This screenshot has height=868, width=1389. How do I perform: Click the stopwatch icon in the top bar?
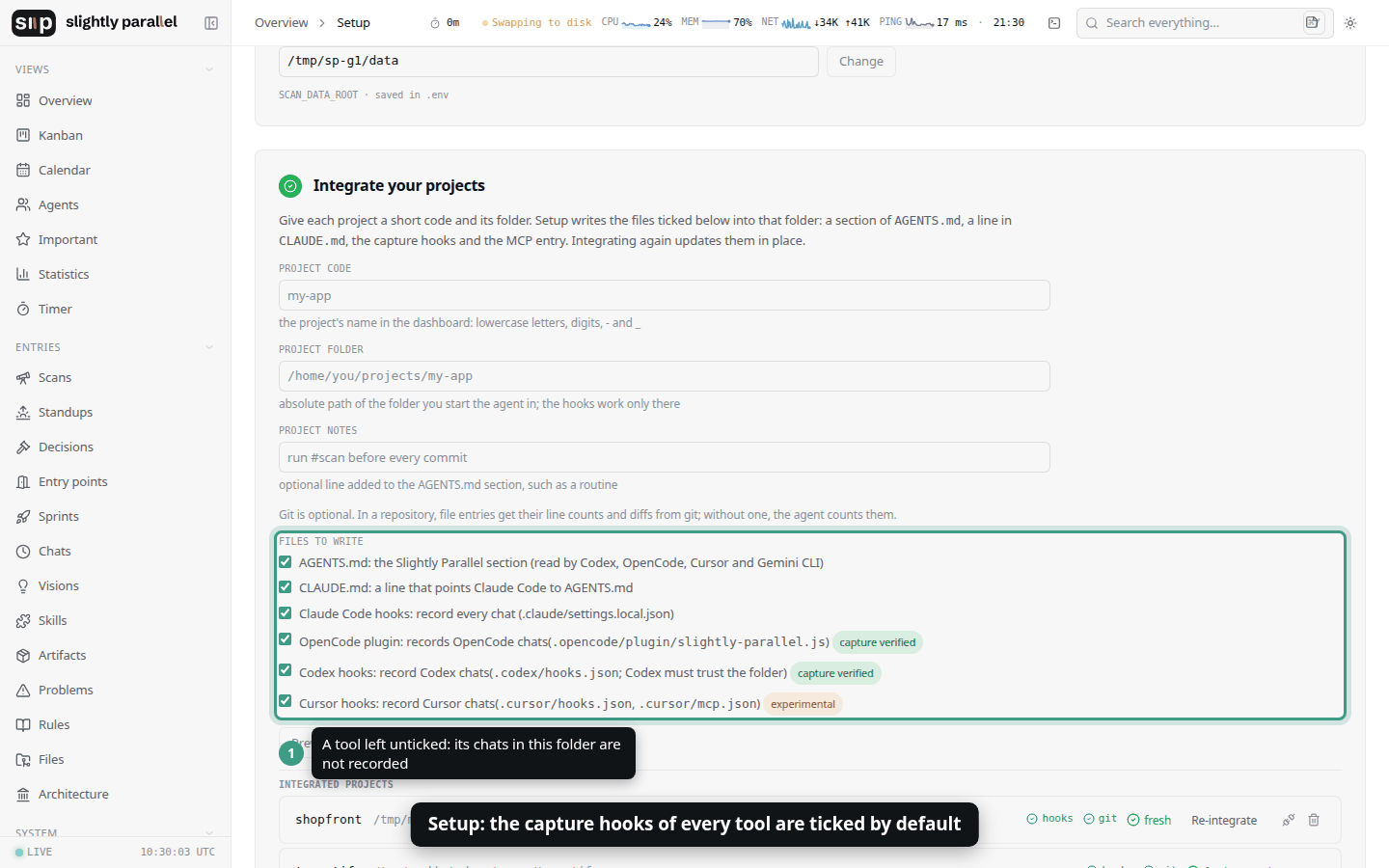435,23
